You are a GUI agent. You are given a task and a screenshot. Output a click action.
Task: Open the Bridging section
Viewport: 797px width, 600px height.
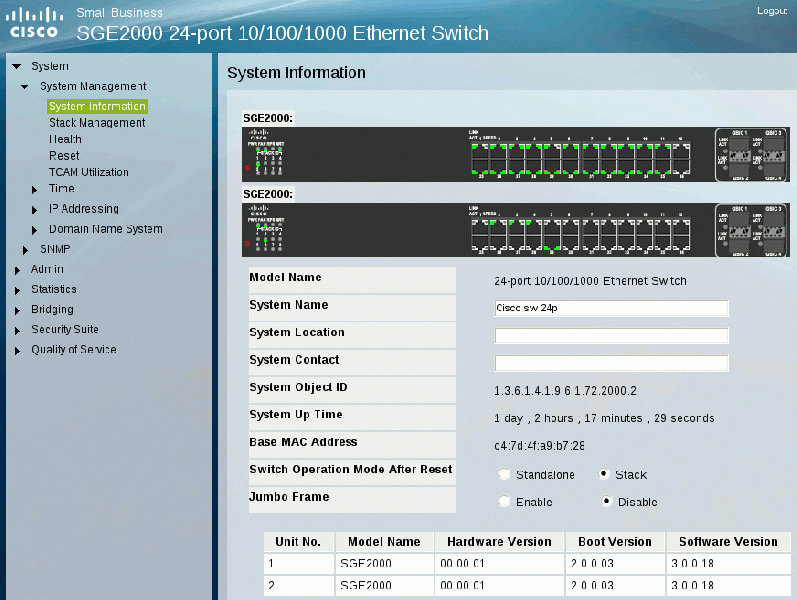coord(52,309)
